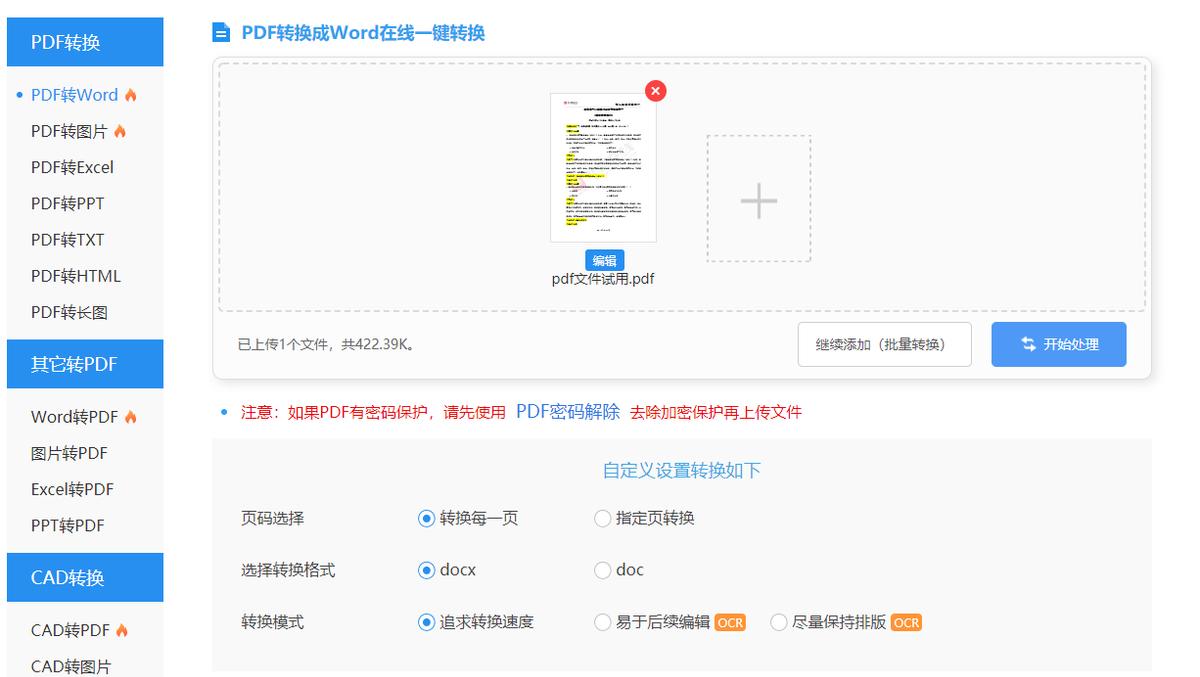
Task: Delete the uploaded file via the red X icon
Action: pyautogui.click(x=655, y=90)
